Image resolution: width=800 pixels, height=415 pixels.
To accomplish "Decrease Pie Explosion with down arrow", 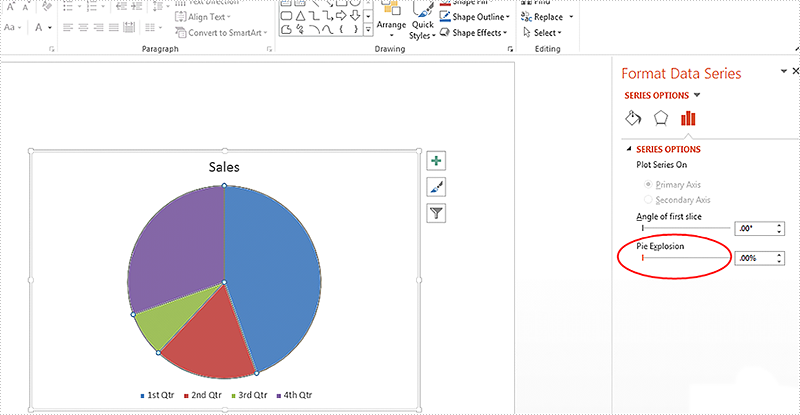I will pos(779,261).
